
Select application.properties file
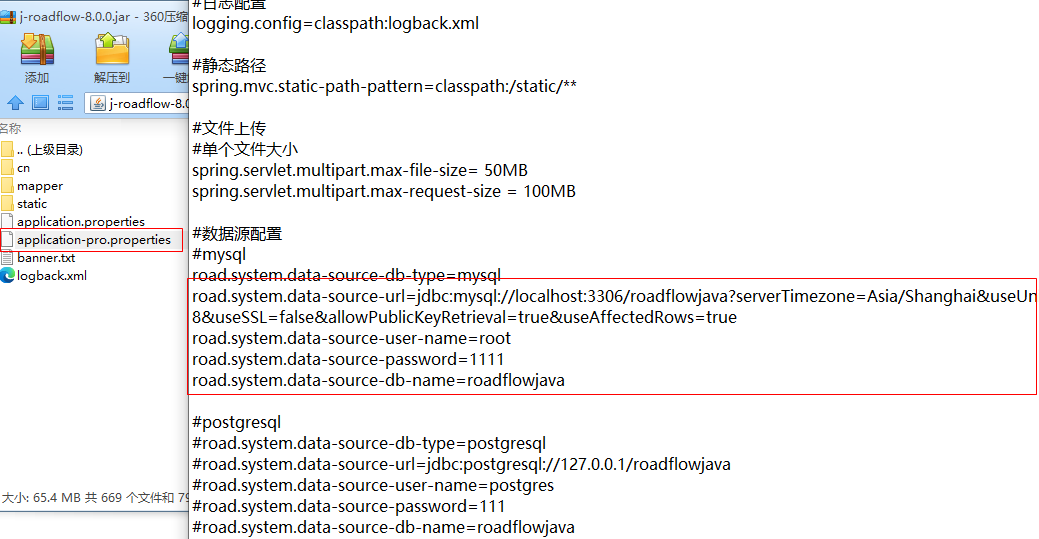[x=80, y=222]
